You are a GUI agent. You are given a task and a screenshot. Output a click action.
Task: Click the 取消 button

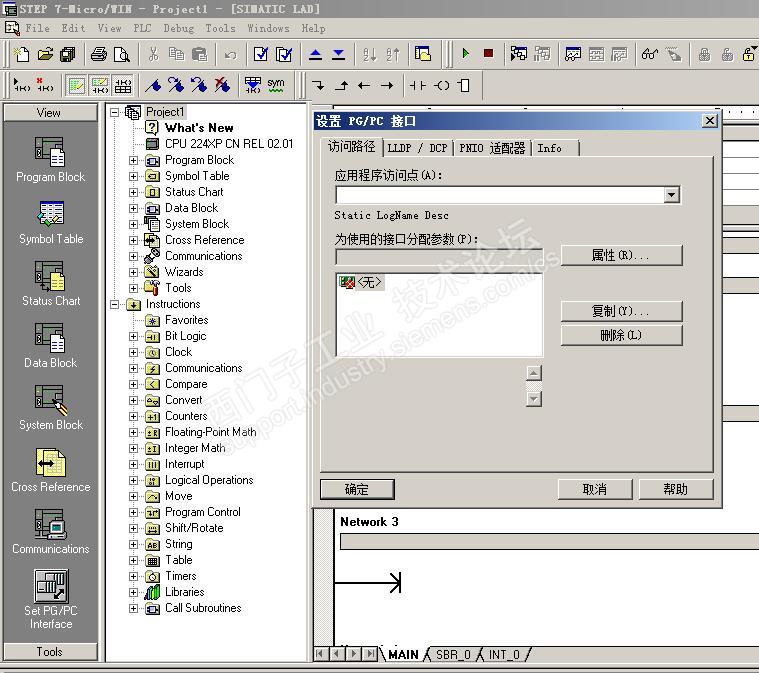[595, 489]
